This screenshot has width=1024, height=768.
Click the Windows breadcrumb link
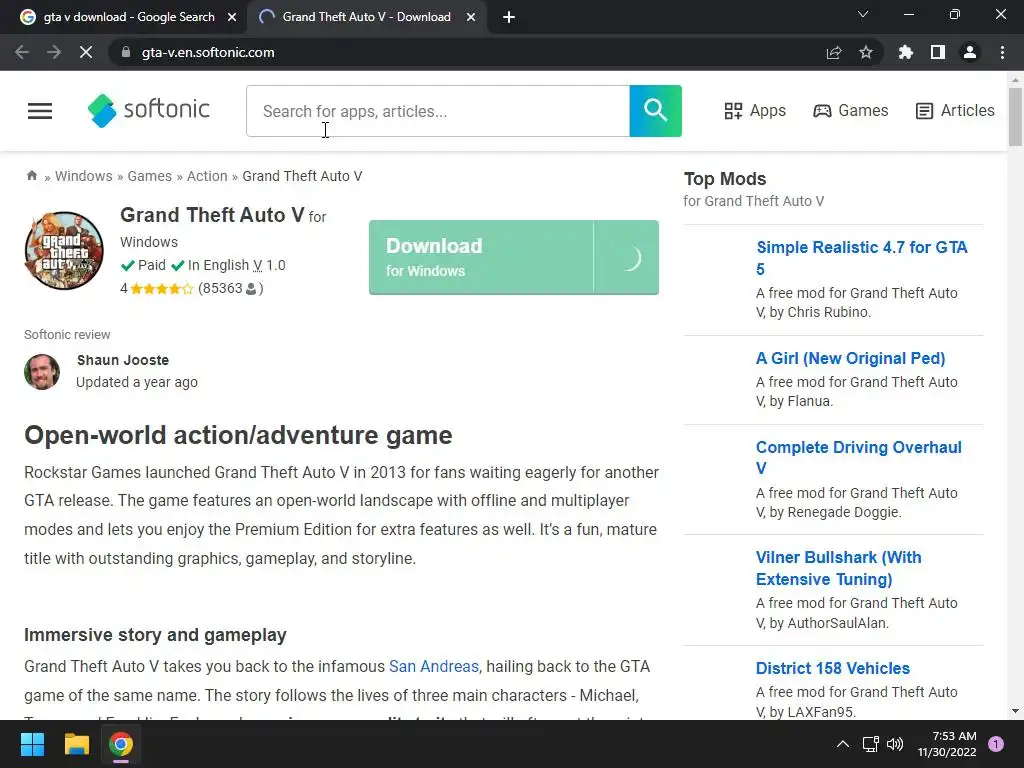pos(84,176)
